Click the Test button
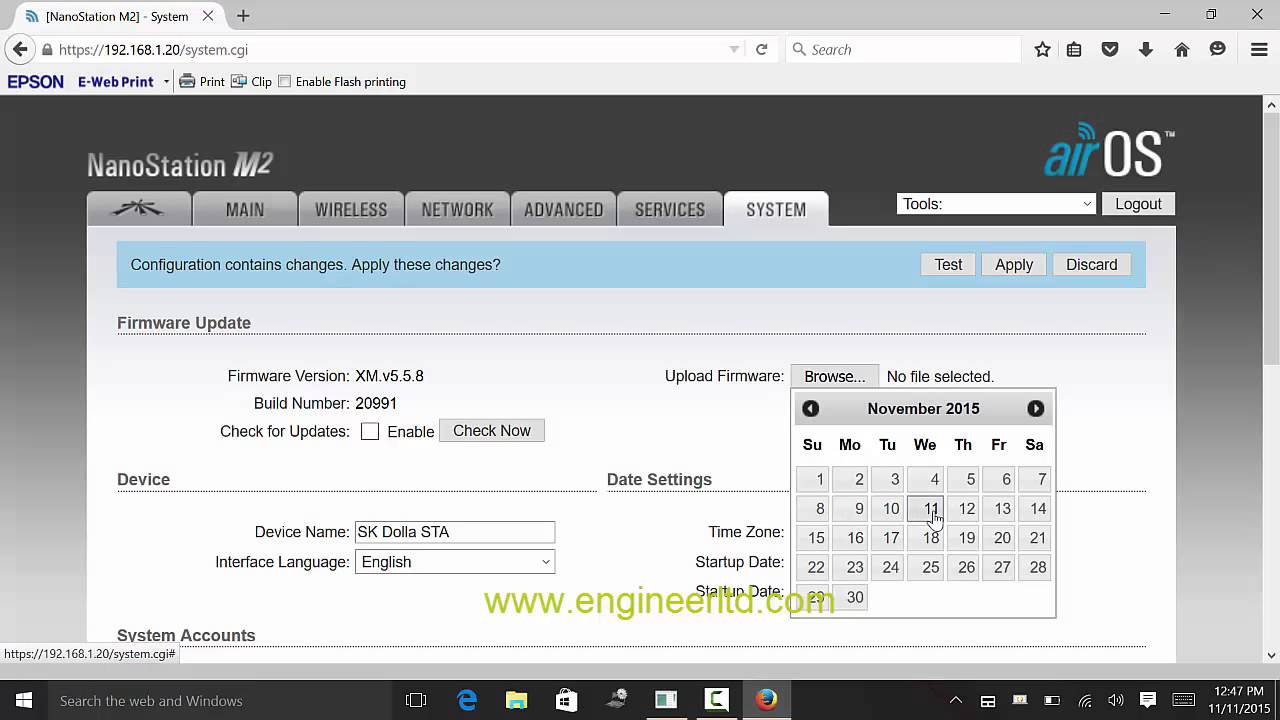Image resolution: width=1280 pixels, height=720 pixels. tap(948, 265)
